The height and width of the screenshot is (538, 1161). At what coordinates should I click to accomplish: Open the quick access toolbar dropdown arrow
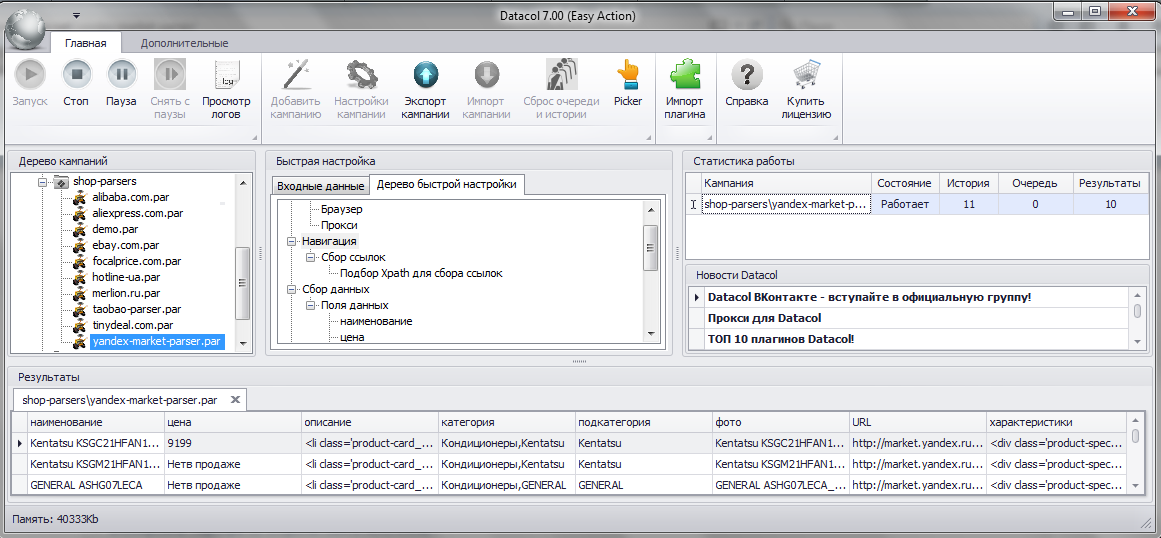click(x=76, y=16)
